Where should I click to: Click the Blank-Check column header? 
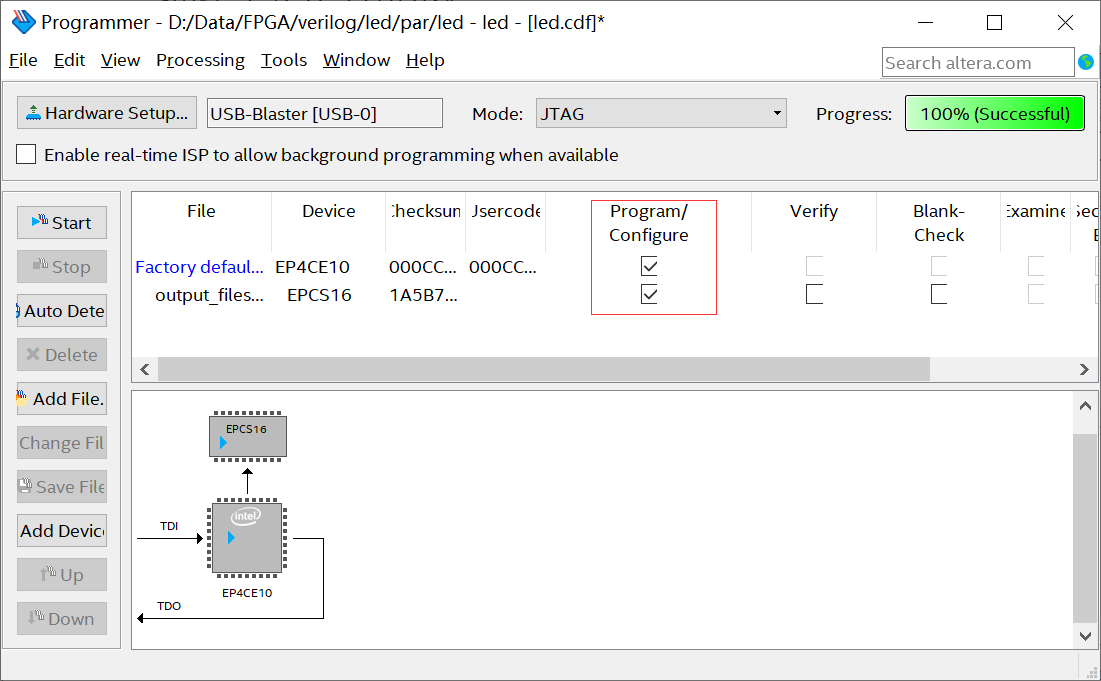pyautogui.click(x=939, y=223)
